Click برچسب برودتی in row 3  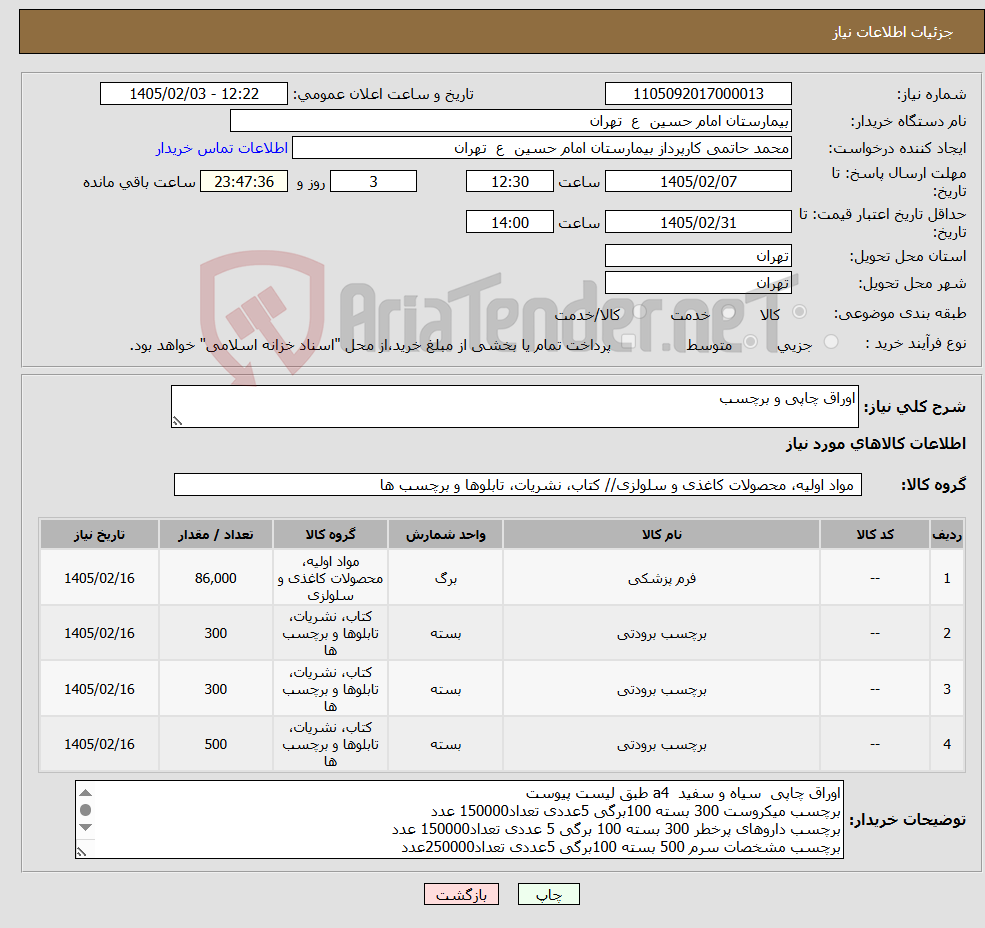661,690
